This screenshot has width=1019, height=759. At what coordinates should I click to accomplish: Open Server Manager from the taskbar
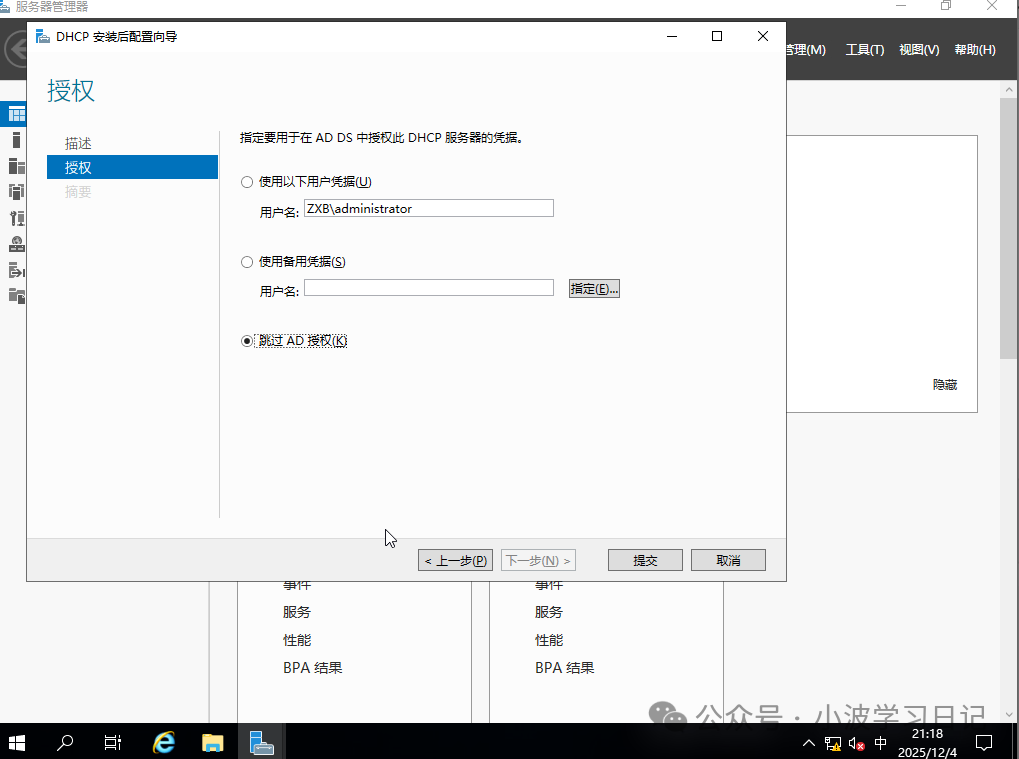click(x=260, y=742)
